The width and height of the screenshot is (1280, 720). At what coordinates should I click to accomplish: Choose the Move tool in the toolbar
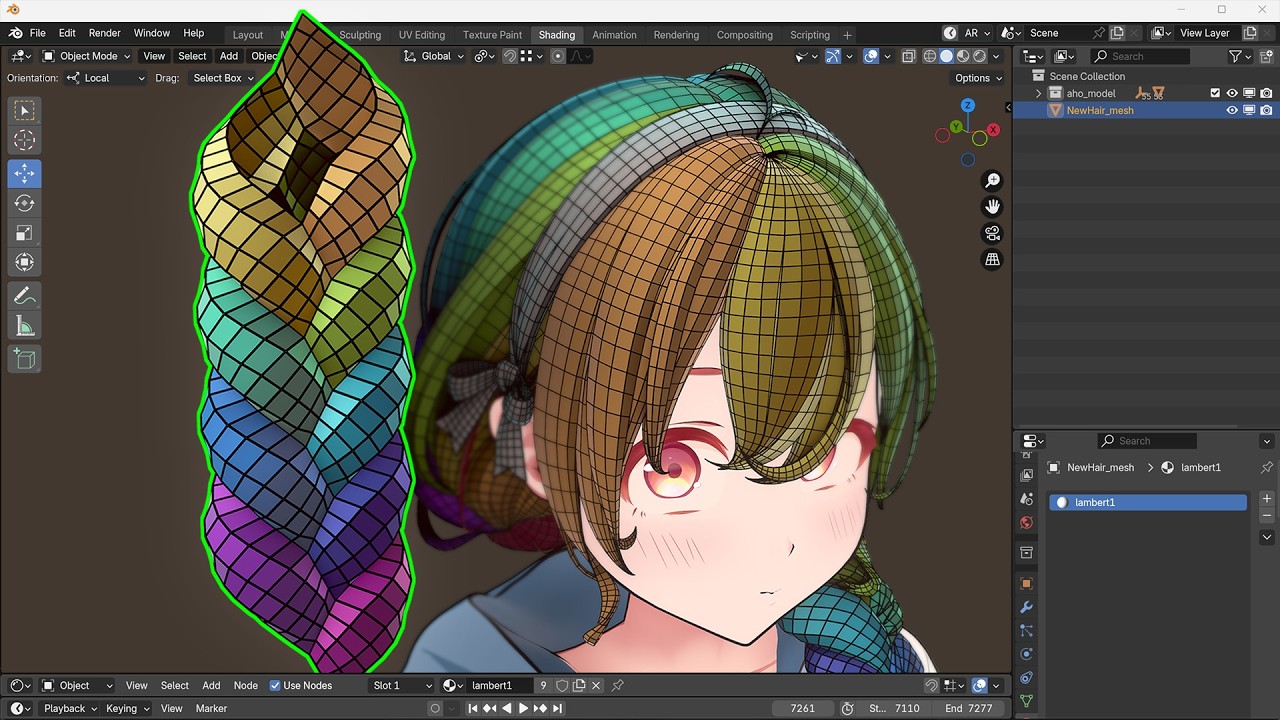[25, 173]
